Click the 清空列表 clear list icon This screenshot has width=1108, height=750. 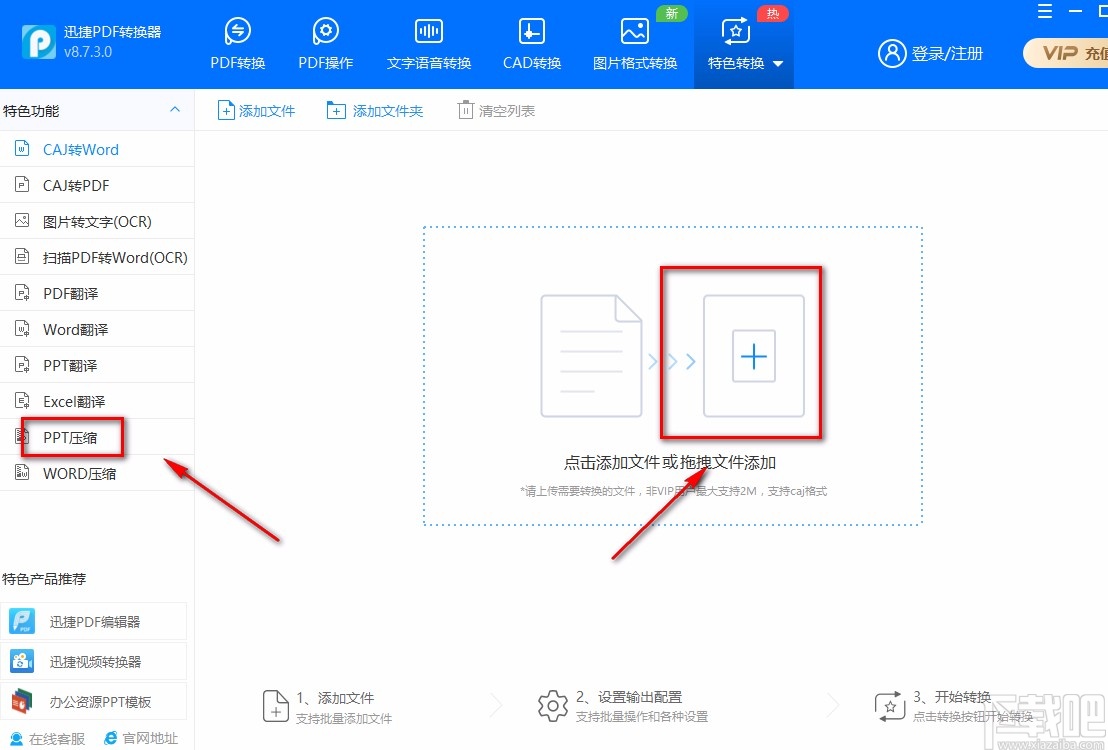point(495,110)
